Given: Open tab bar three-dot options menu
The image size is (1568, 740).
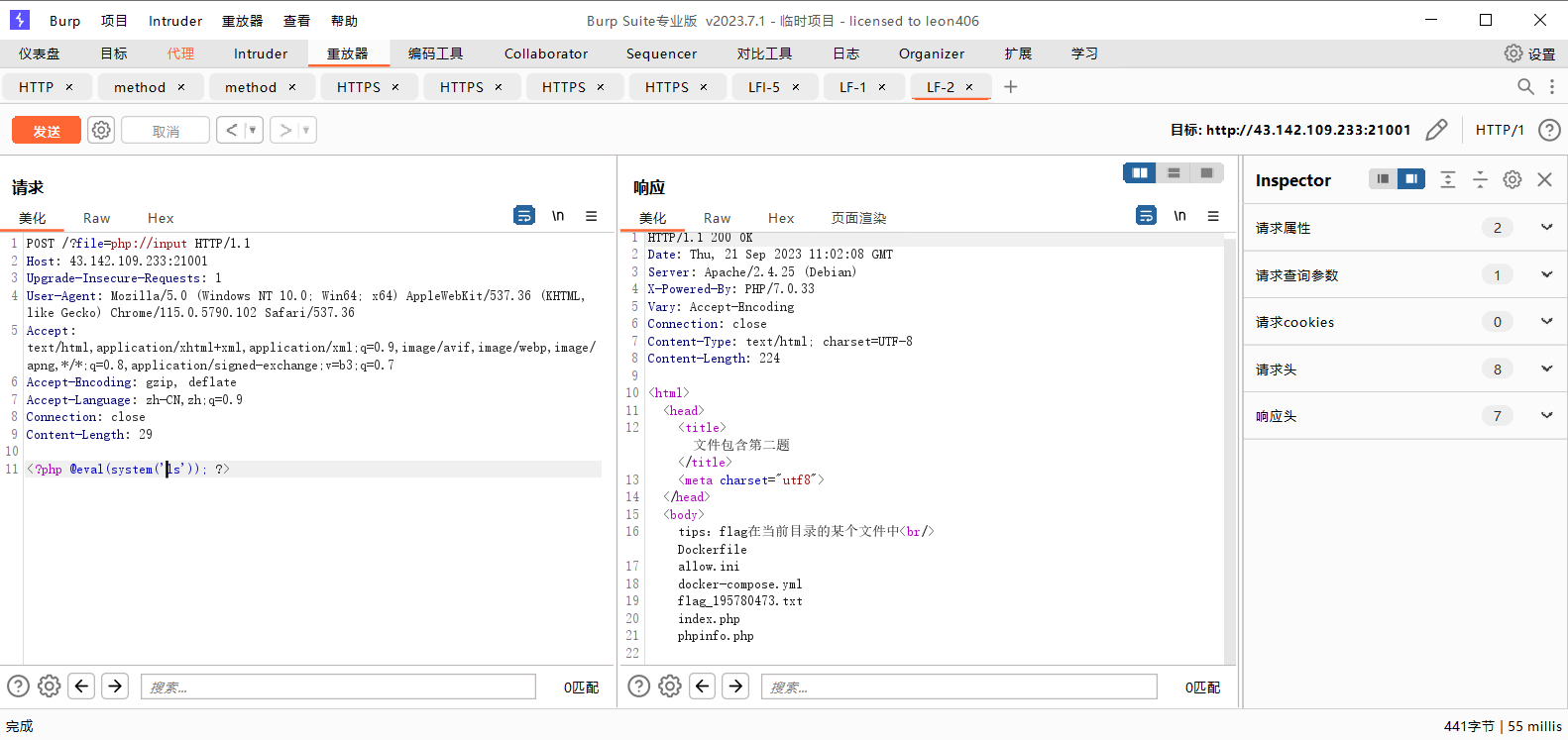Looking at the screenshot, I should 1552,87.
